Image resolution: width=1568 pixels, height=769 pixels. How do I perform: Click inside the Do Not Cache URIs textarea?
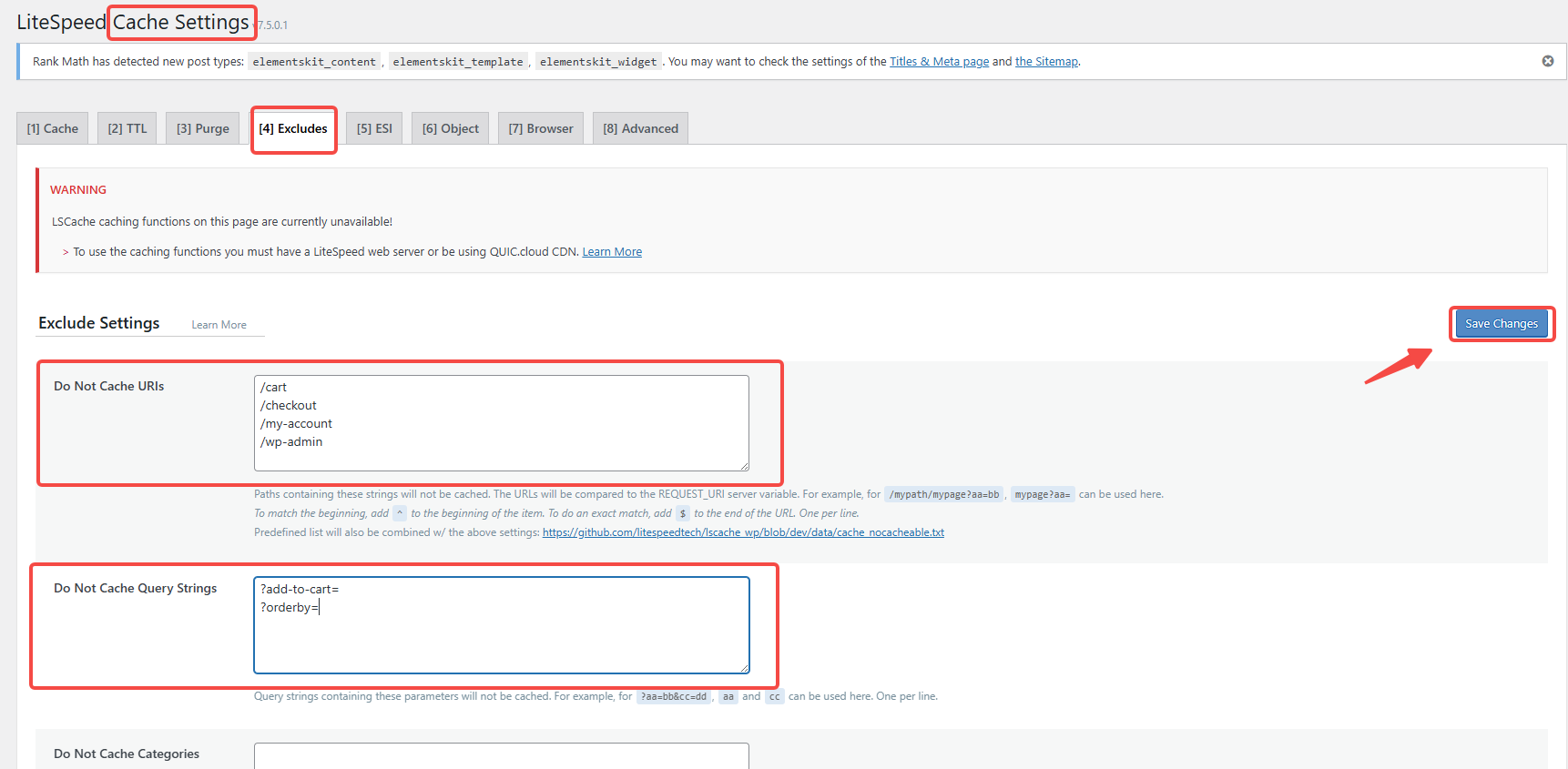coord(502,423)
